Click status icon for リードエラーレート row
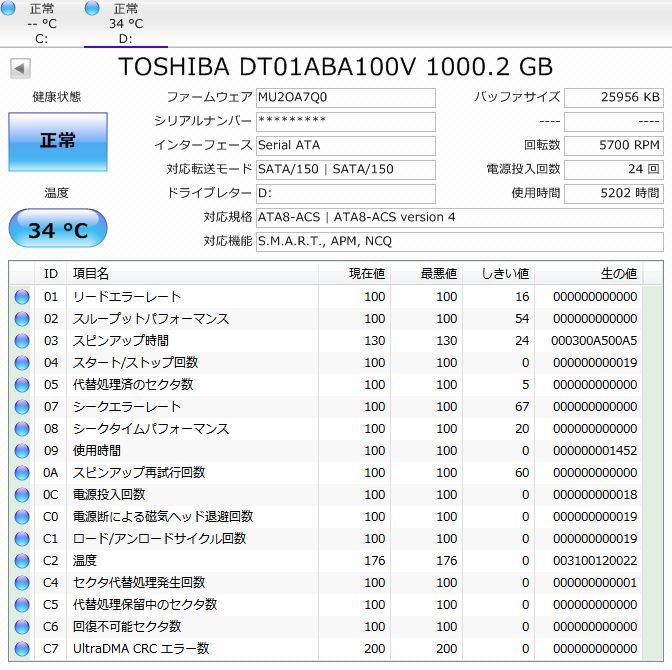Viewport: 672px width, 670px height. click(22, 297)
